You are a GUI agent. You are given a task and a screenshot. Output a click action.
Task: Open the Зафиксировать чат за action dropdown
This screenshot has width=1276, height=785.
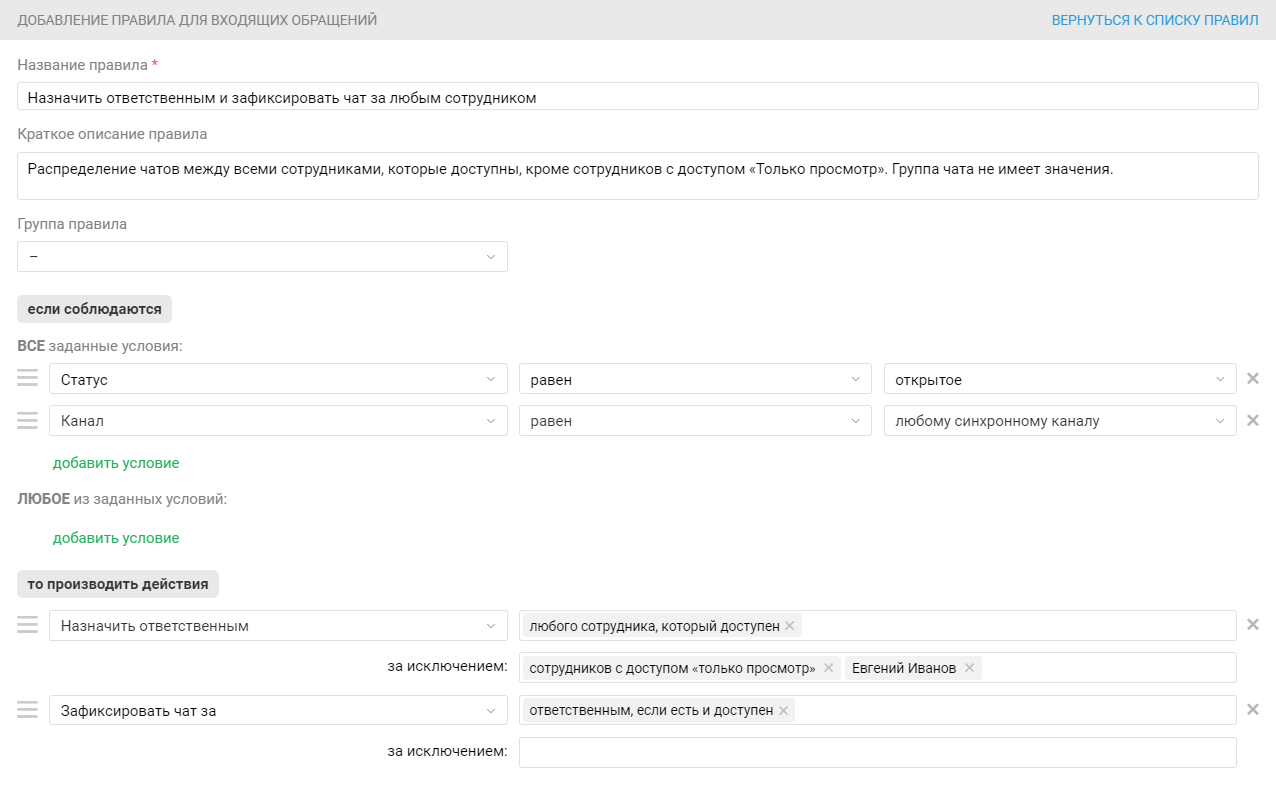coord(278,711)
